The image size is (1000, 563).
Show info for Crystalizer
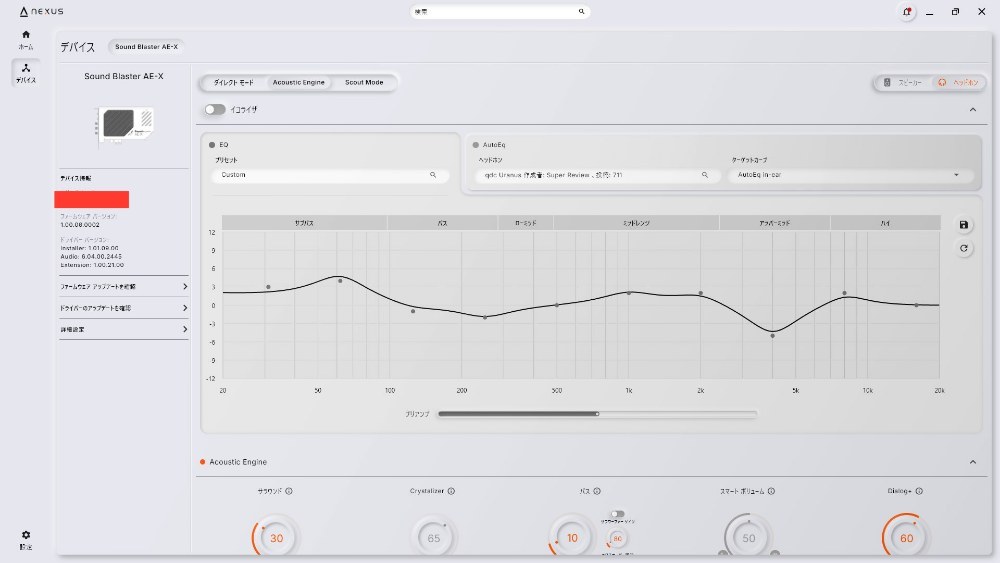click(x=451, y=491)
